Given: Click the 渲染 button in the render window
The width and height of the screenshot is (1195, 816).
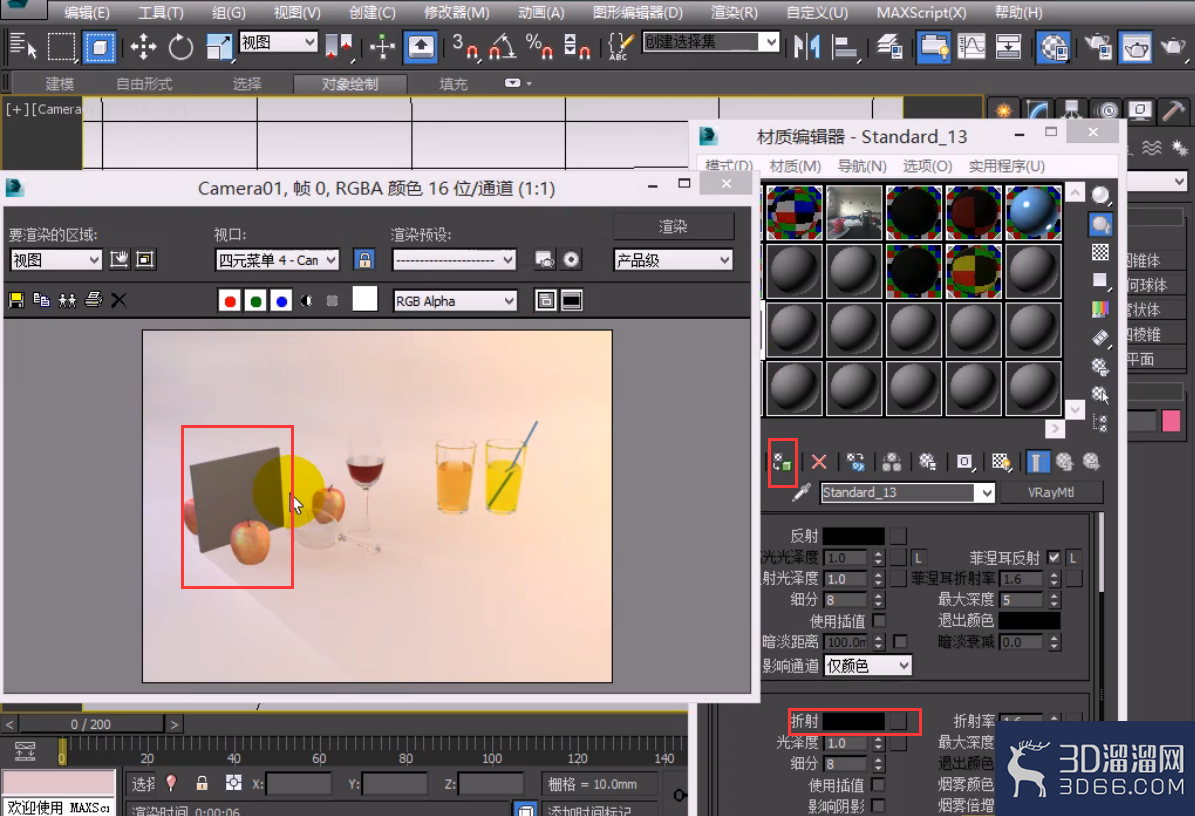Looking at the screenshot, I should click(673, 226).
